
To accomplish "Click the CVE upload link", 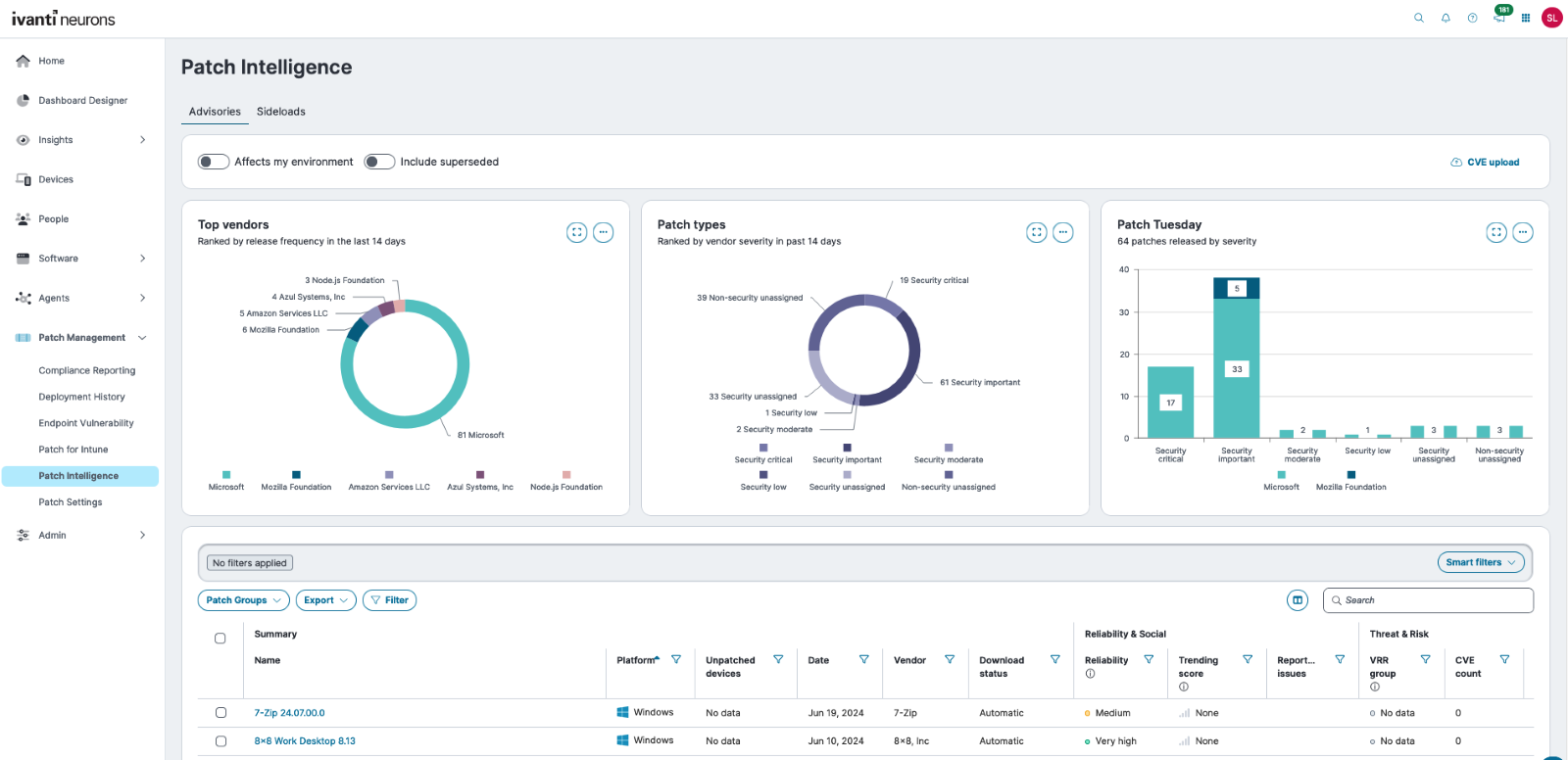I will tap(1485, 163).
